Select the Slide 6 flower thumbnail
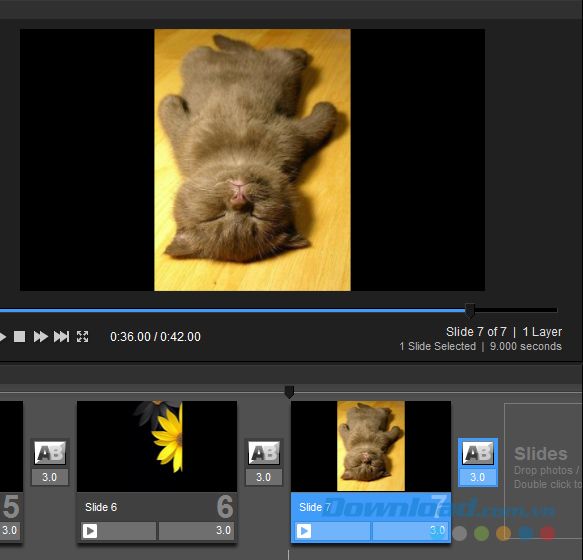Viewport: 583px width, 560px height. tap(157, 446)
